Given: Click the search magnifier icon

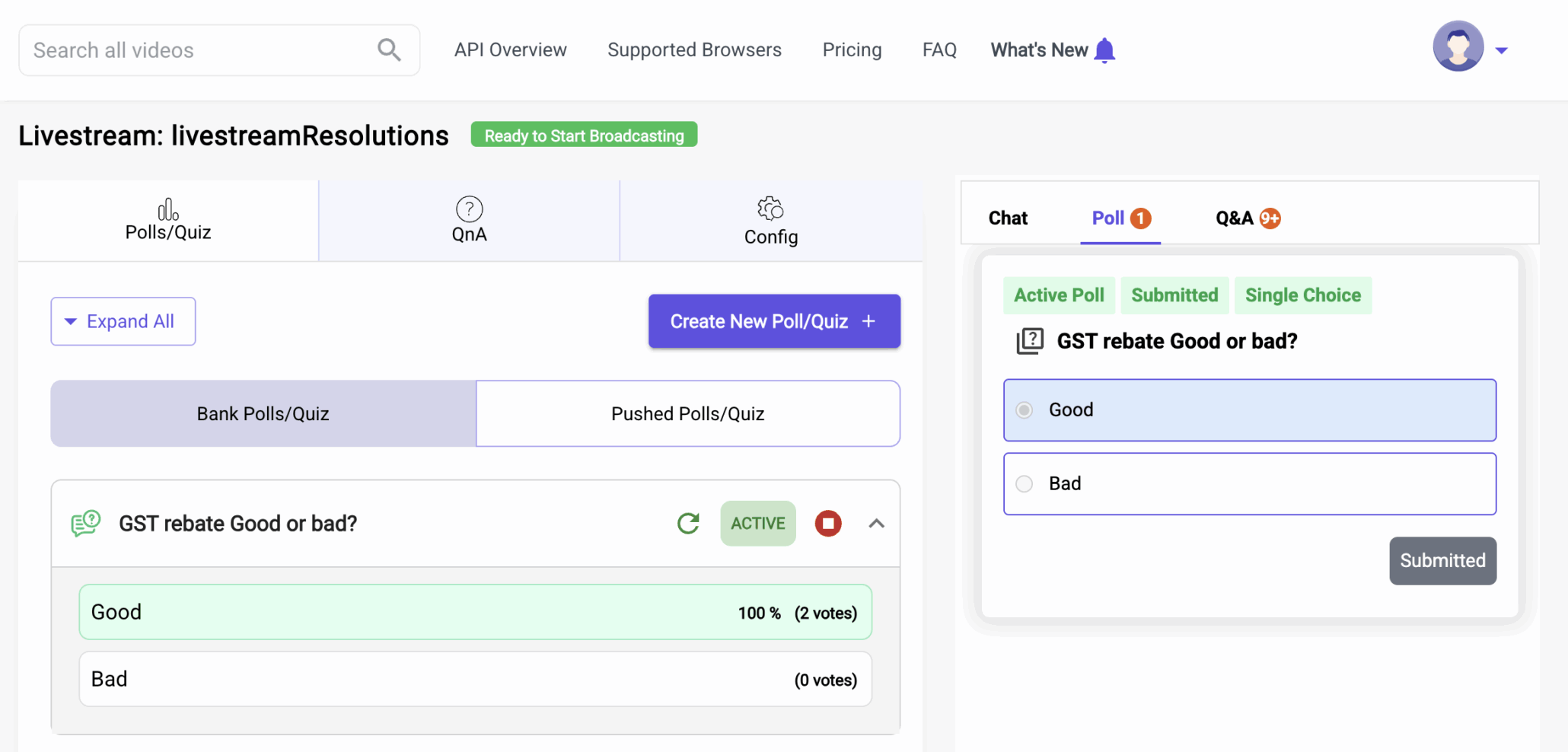Looking at the screenshot, I should point(389,50).
